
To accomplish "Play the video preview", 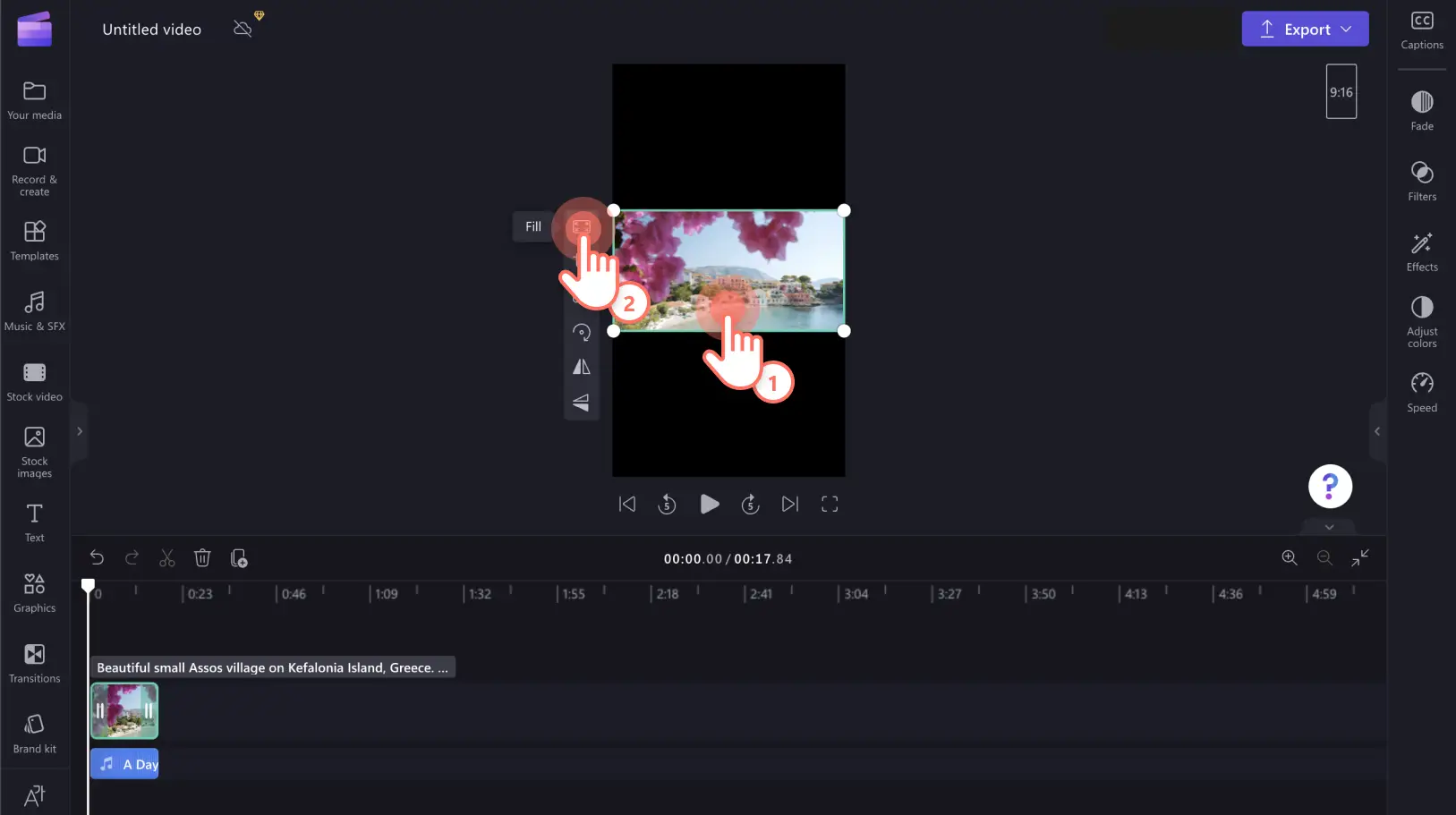I will [709, 505].
